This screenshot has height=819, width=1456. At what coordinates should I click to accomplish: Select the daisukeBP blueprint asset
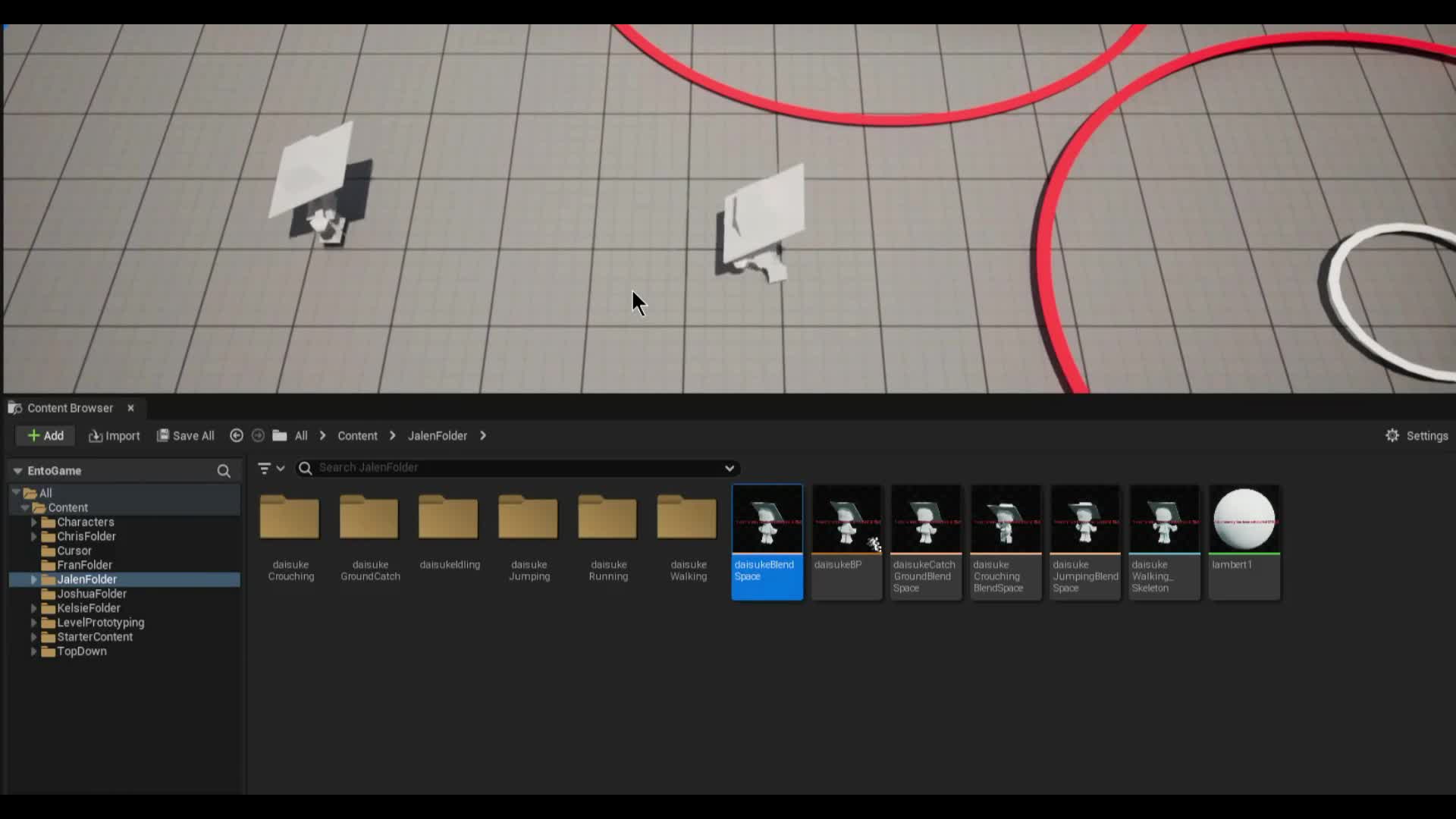coord(846,542)
